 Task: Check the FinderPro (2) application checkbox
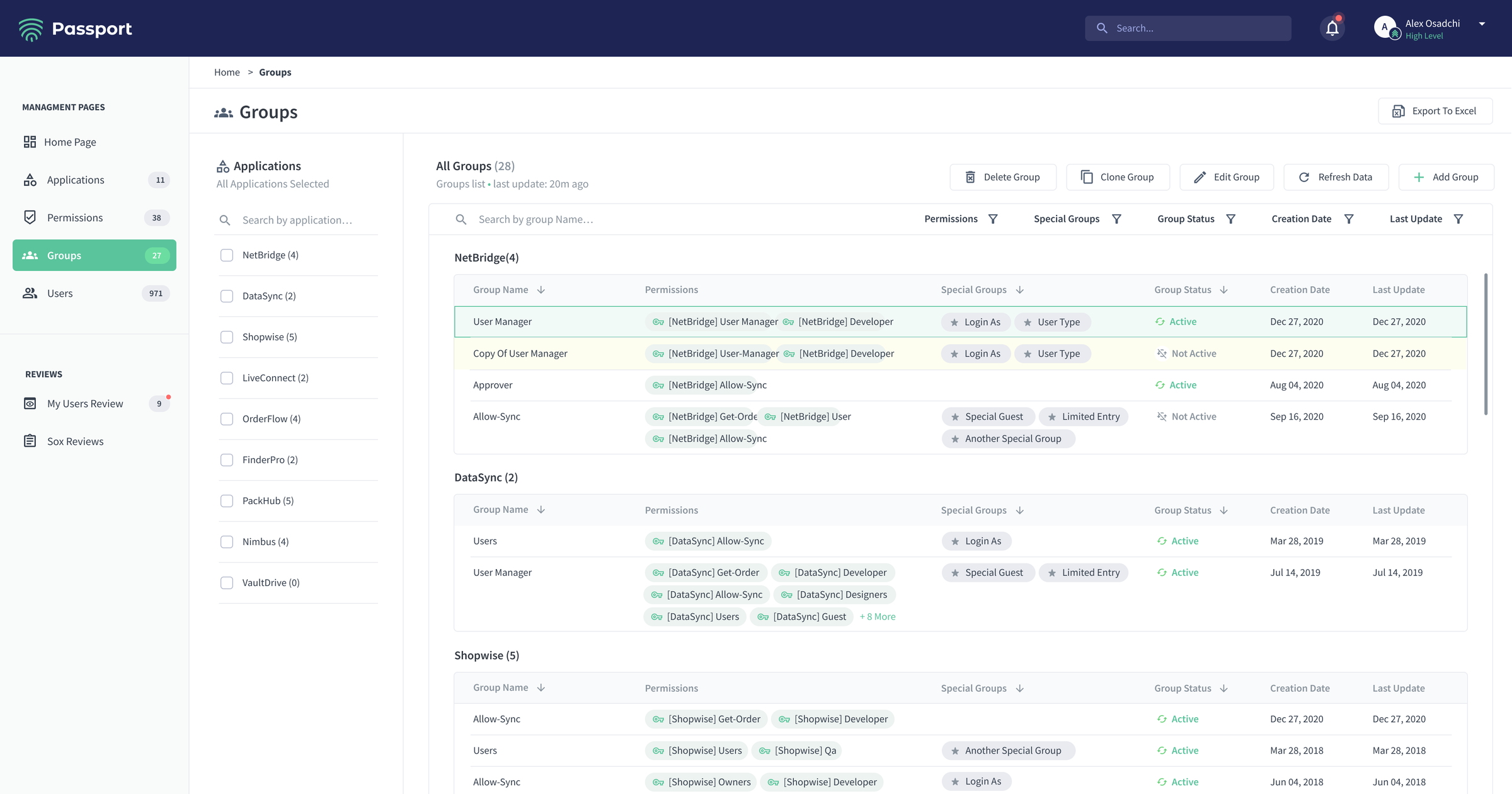click(227, 460)
